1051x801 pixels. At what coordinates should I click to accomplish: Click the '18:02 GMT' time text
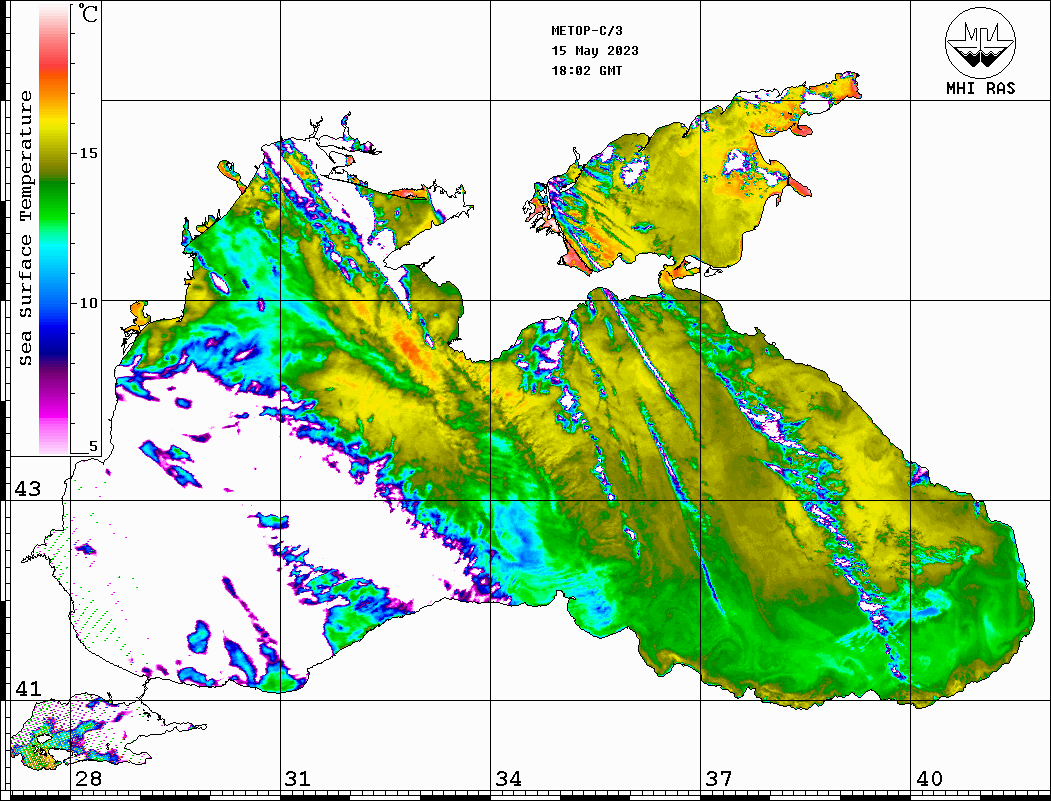point(587,71)
